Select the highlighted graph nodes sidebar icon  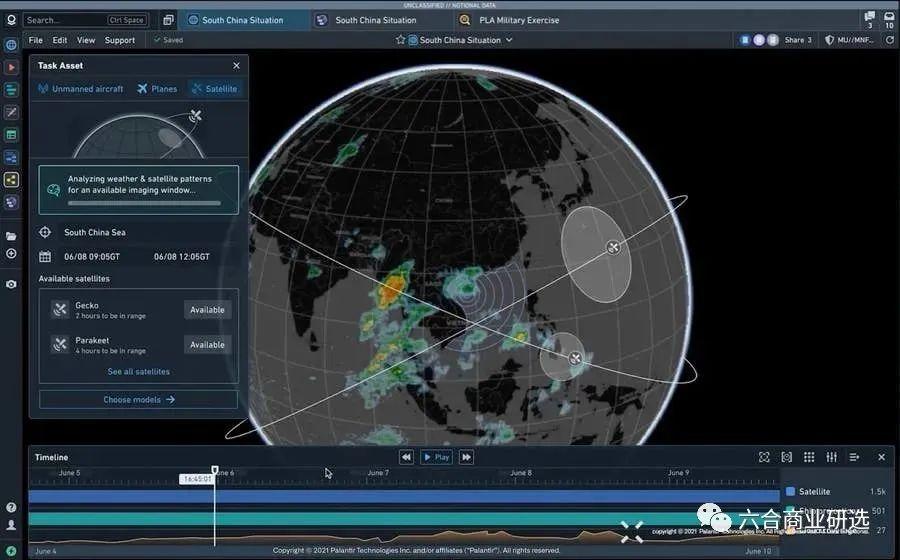pos(11,180)
